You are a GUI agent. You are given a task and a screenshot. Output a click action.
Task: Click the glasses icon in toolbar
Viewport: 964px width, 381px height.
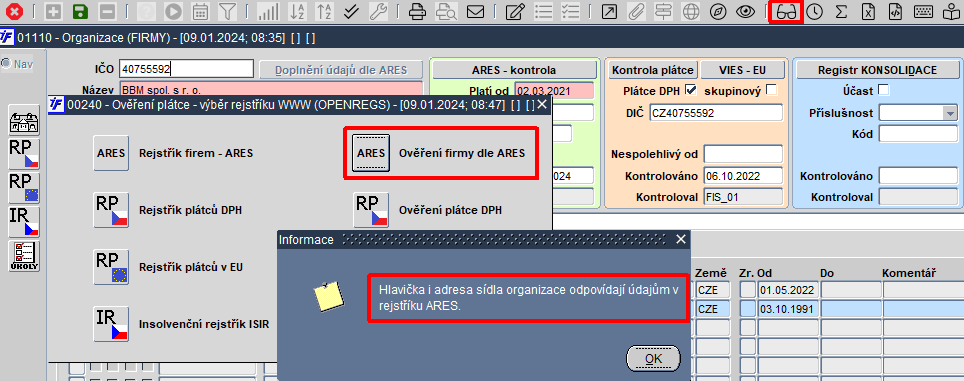(x=786, y=11)
